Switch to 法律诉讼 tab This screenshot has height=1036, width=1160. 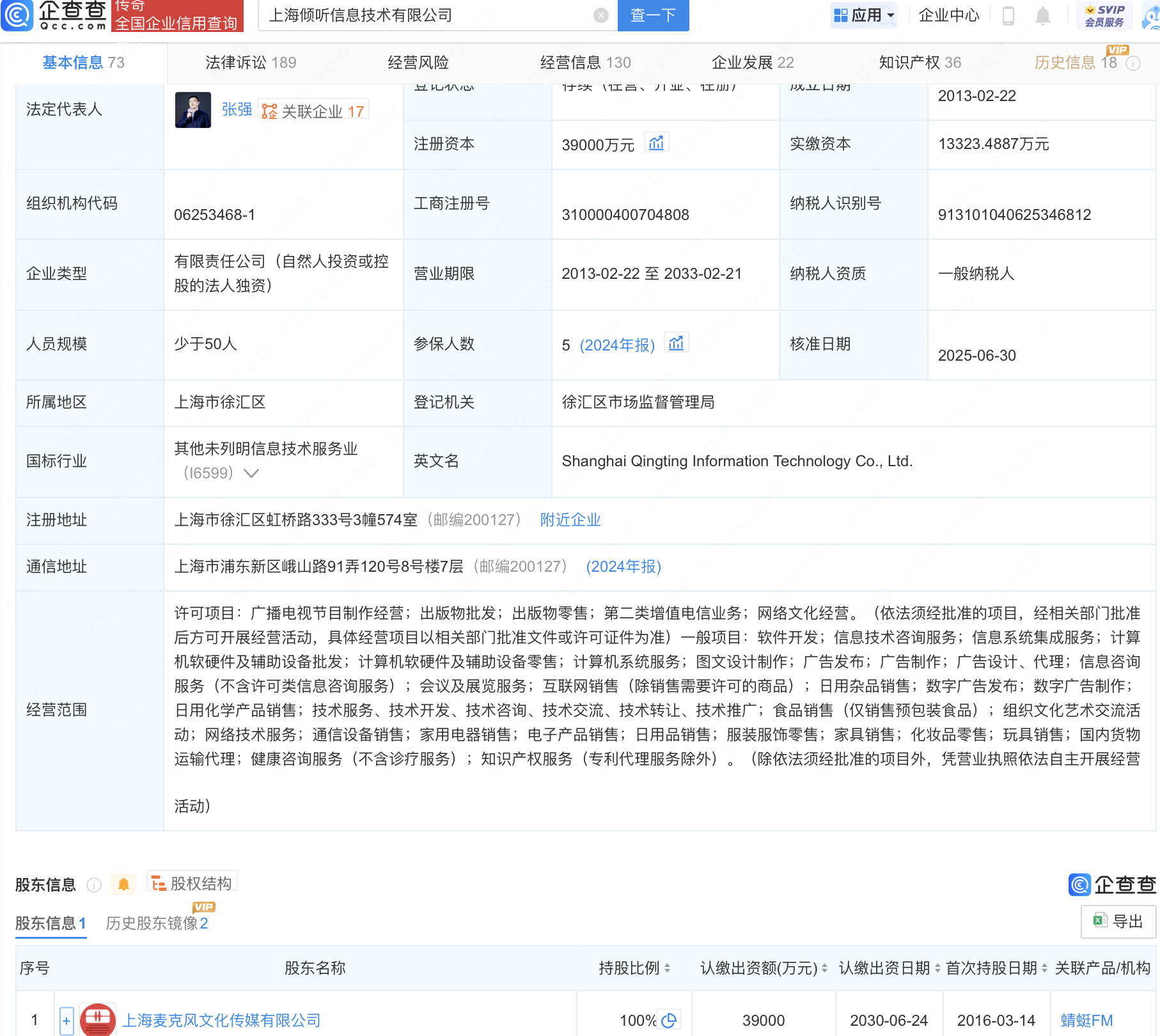click(x=251, y=63)
